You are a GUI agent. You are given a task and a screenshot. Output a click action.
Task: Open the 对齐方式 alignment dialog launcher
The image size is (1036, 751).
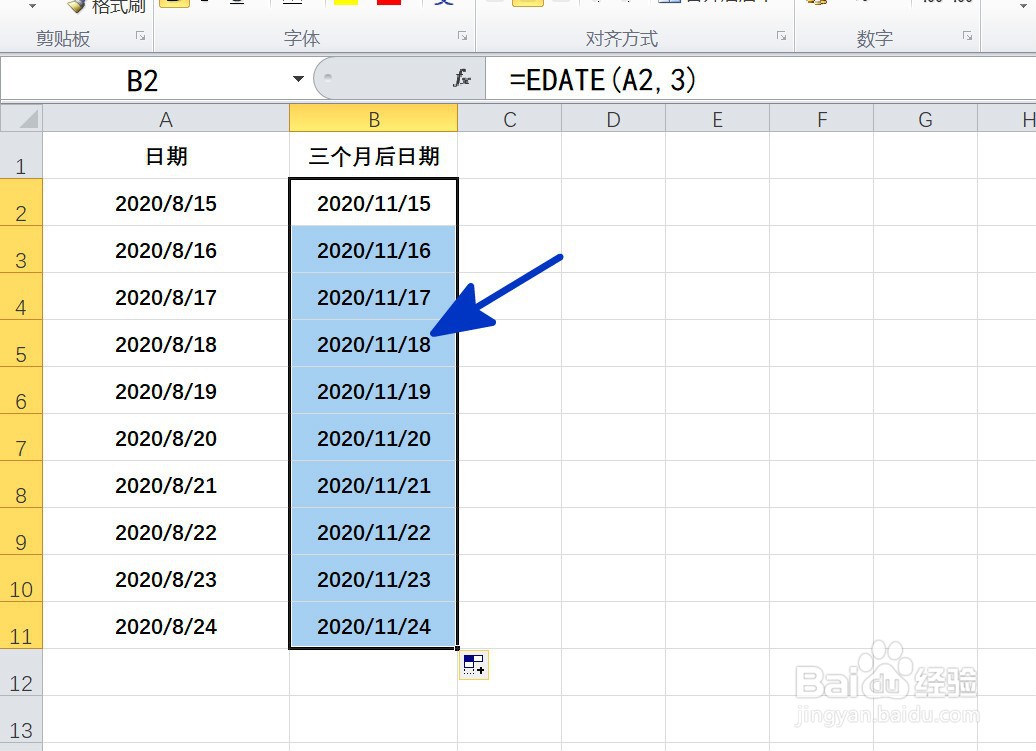tap(779, 37)
